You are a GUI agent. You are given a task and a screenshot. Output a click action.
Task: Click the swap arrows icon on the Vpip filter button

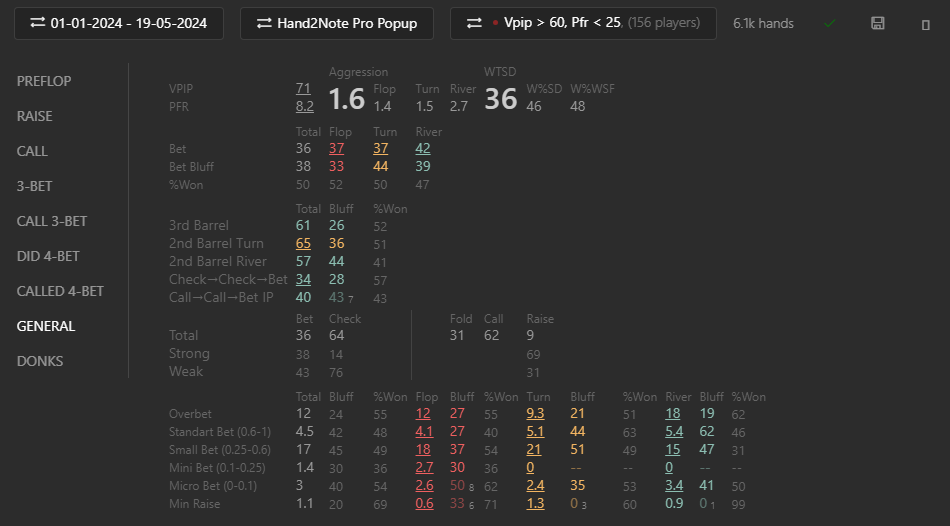coord(474,23)
